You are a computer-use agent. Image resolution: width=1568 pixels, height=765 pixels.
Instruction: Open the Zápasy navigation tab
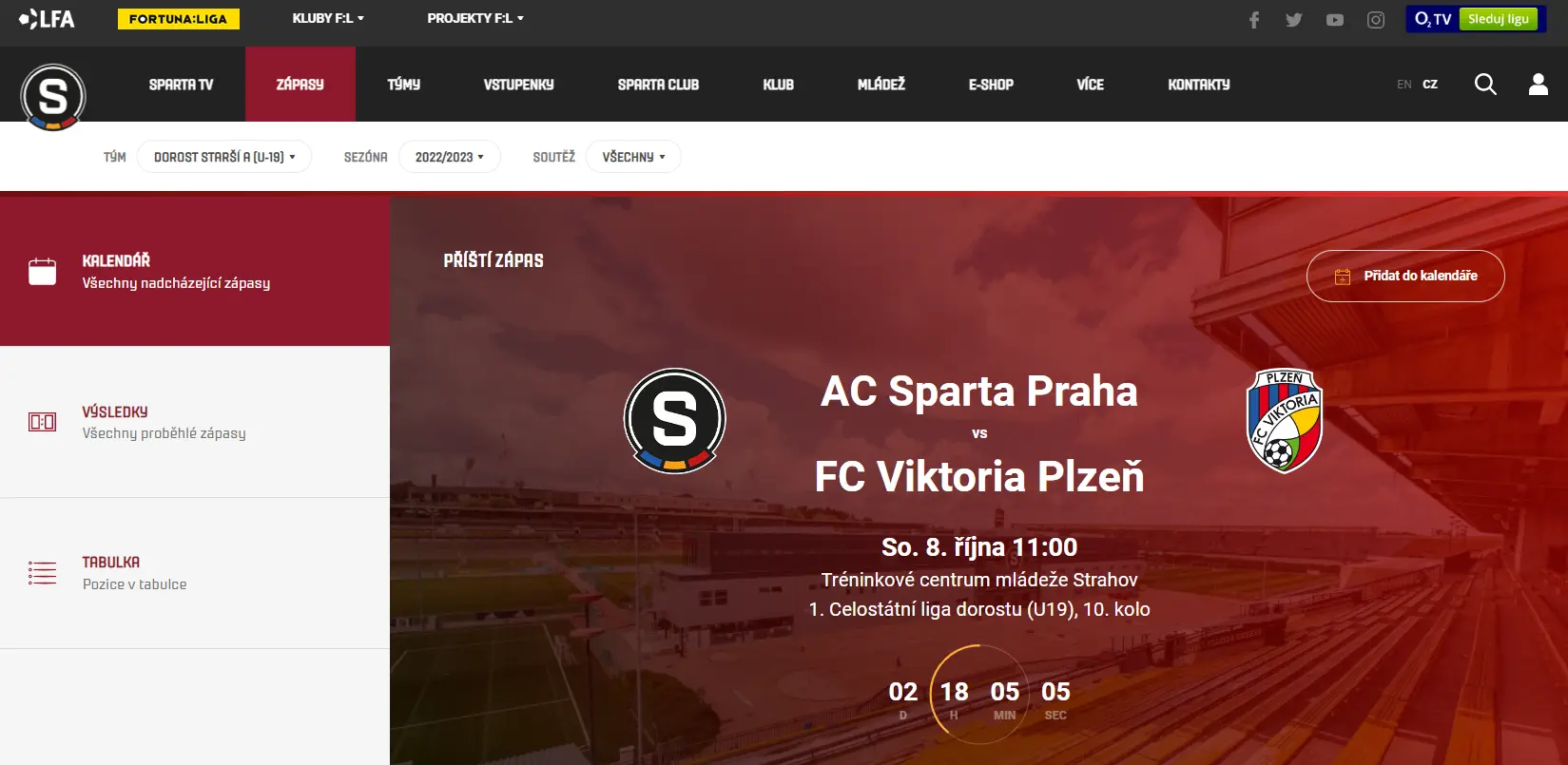point(300,85)
